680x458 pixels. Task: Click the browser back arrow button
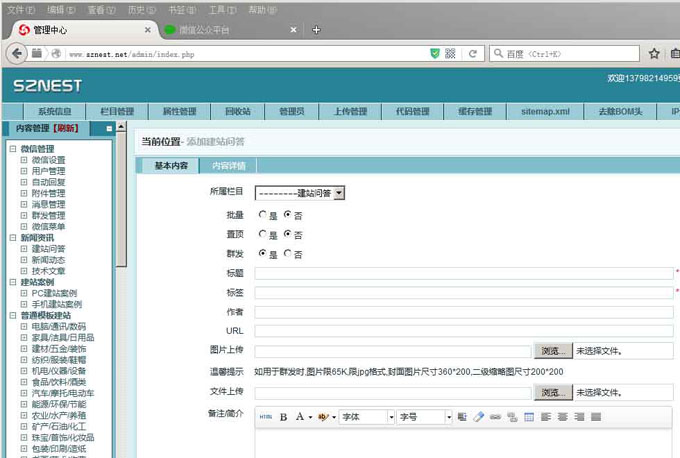[x=18, y=52]
